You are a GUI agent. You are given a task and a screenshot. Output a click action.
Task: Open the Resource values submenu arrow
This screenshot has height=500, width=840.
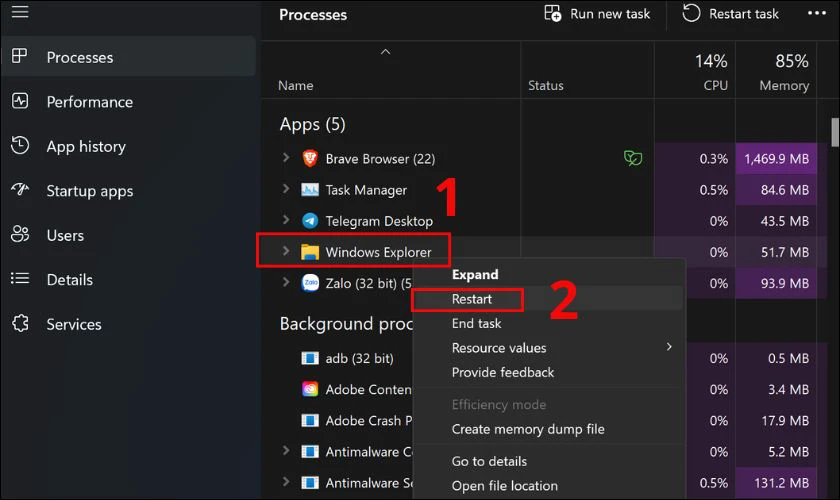pos(669,347)
